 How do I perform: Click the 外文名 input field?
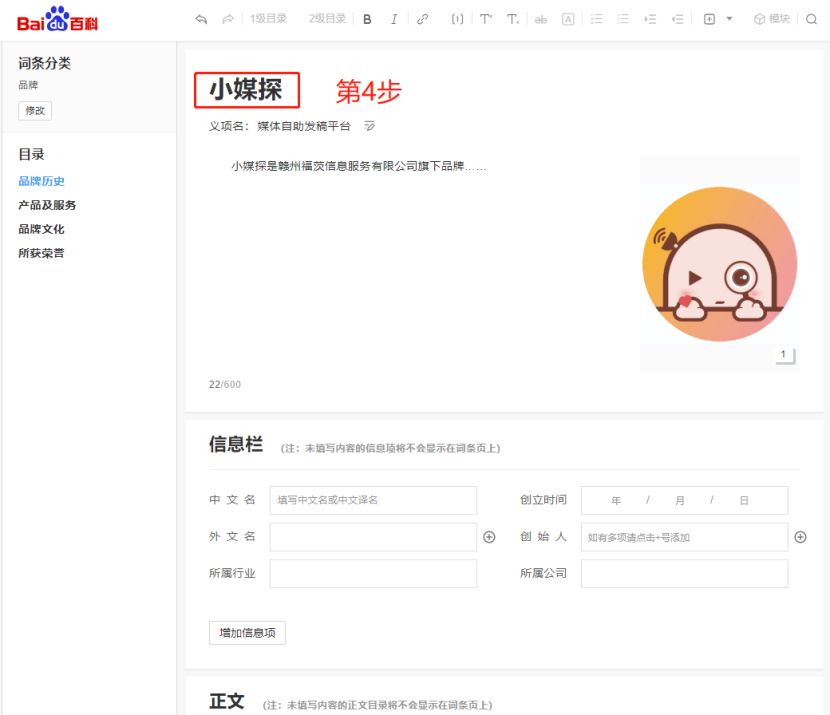tap(373, 537)
